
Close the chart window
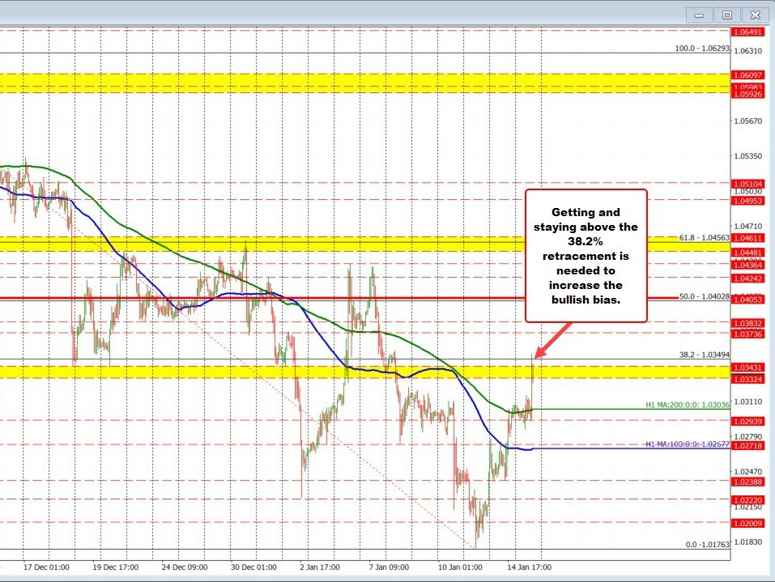[x=753, y=15]
